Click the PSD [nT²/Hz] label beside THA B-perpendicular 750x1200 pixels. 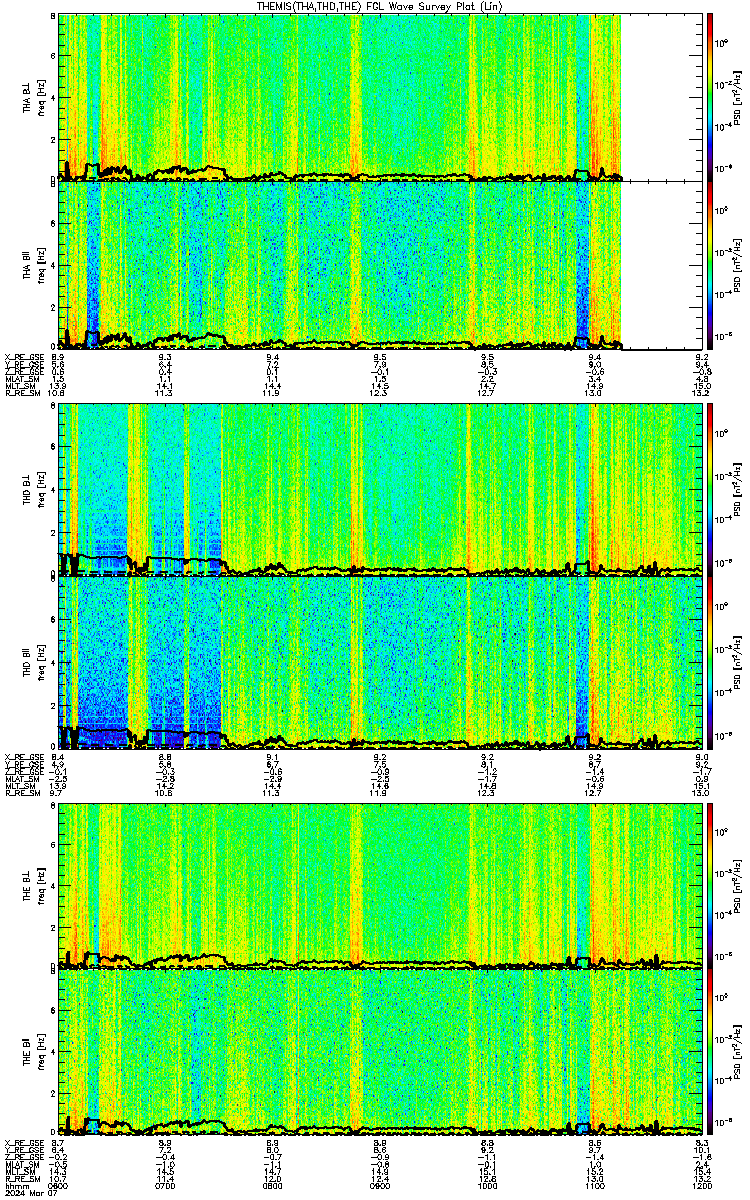coord(737,97)
